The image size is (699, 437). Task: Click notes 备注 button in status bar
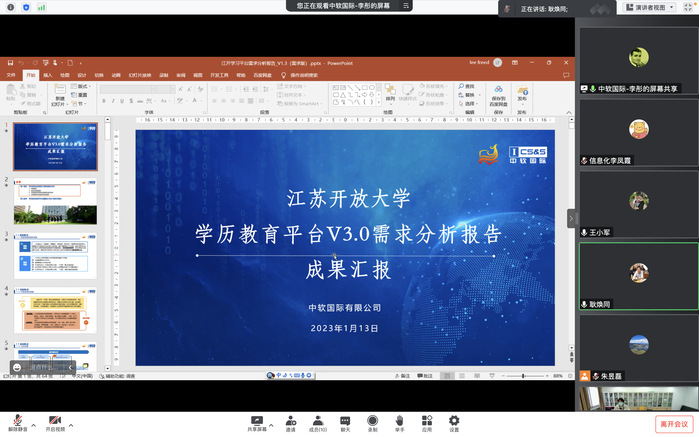pyautogui.click(x=402, y=376)
